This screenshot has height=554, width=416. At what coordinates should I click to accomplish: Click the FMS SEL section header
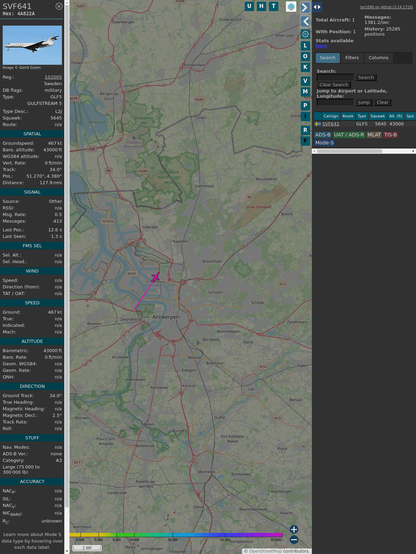32,246
